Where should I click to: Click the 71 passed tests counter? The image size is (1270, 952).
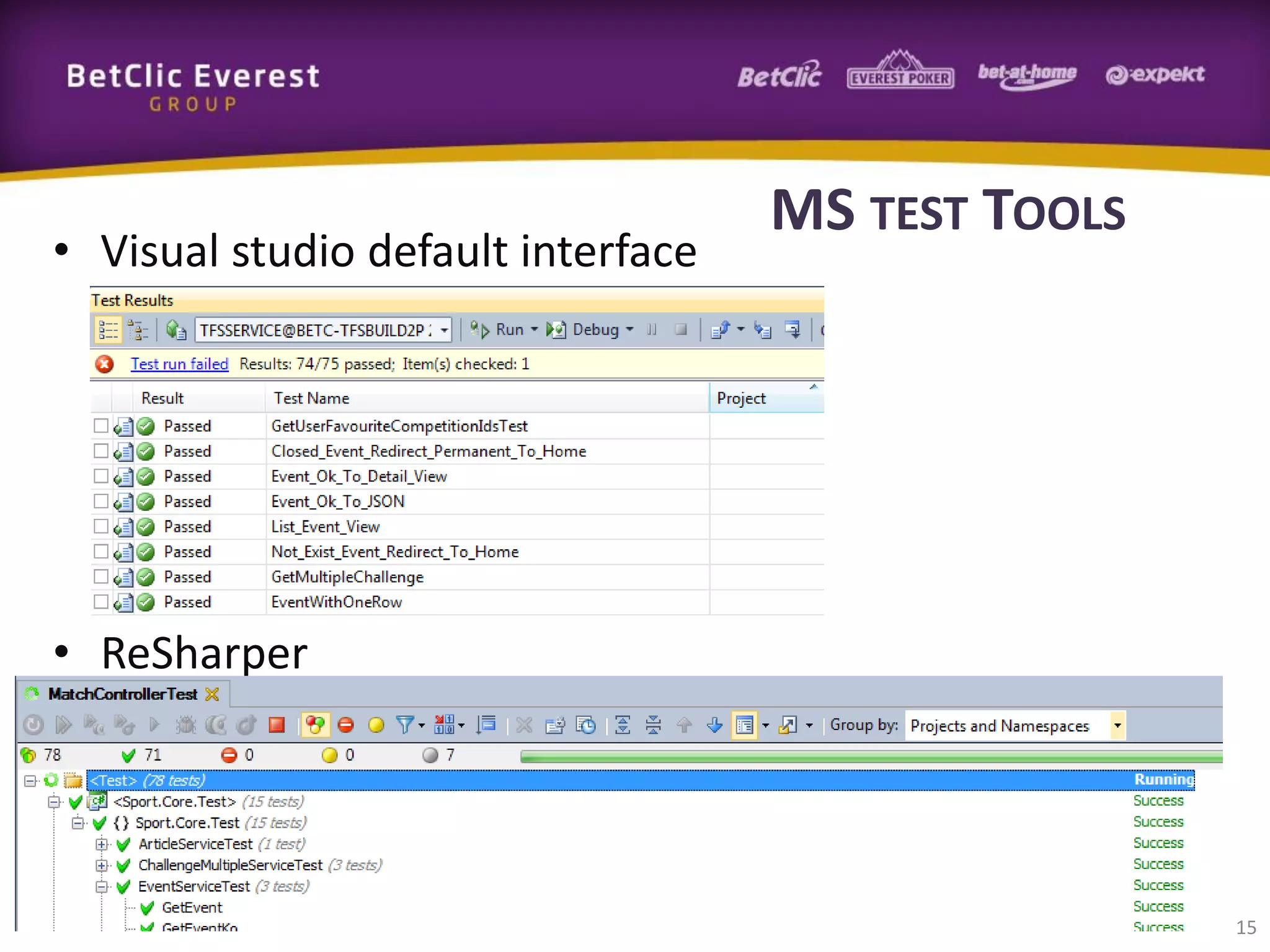click(142, 755)
